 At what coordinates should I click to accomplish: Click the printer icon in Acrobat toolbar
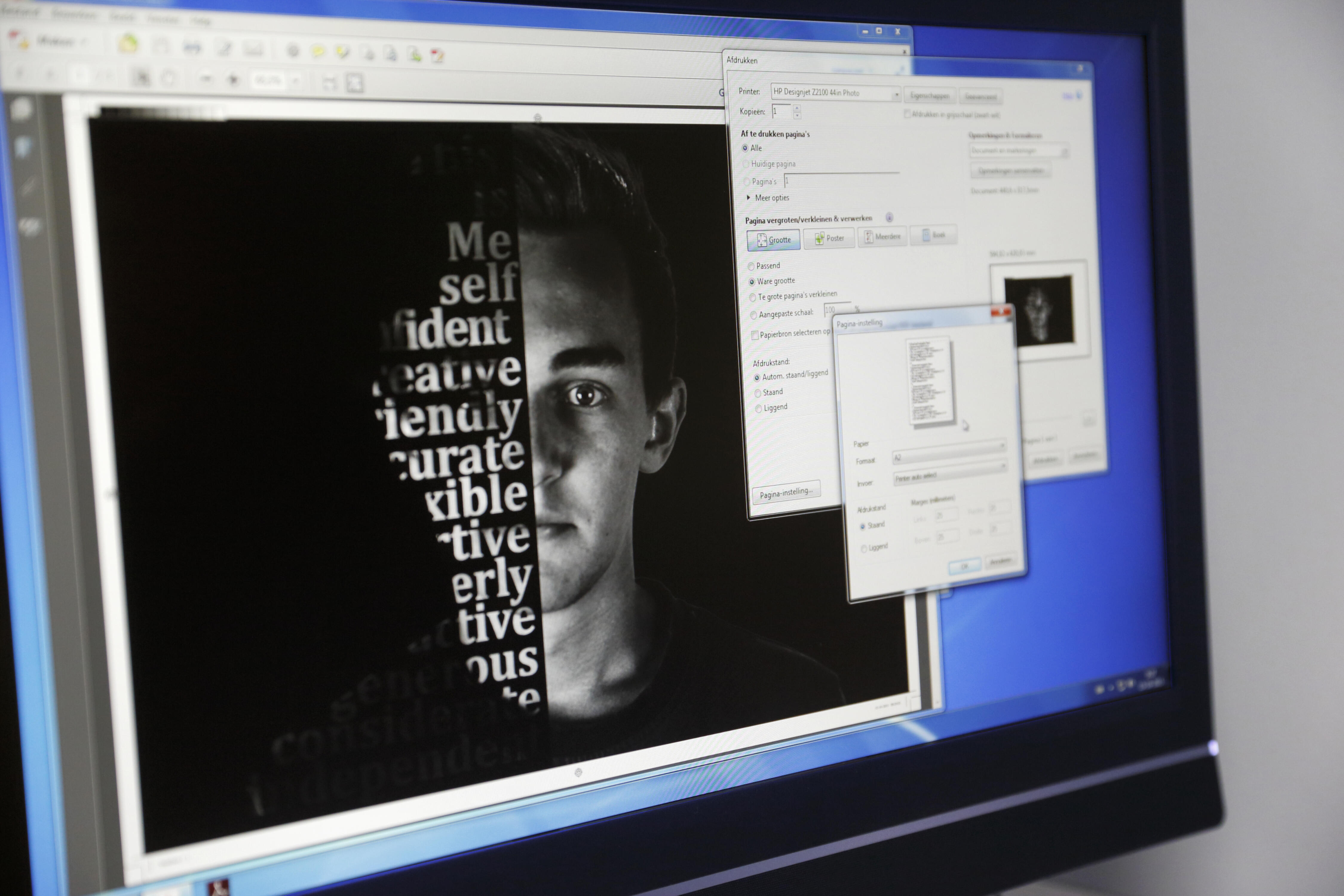point(192,48)
